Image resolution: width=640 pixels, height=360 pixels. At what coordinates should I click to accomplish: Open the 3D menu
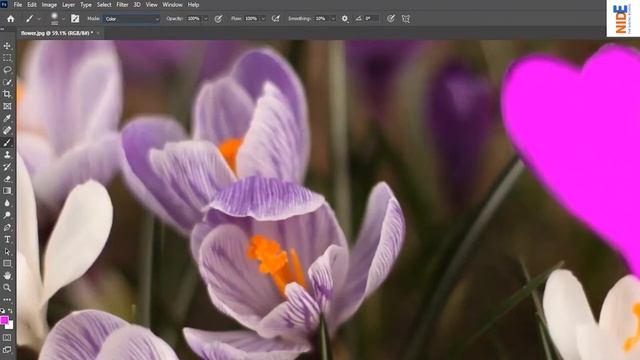137,5
